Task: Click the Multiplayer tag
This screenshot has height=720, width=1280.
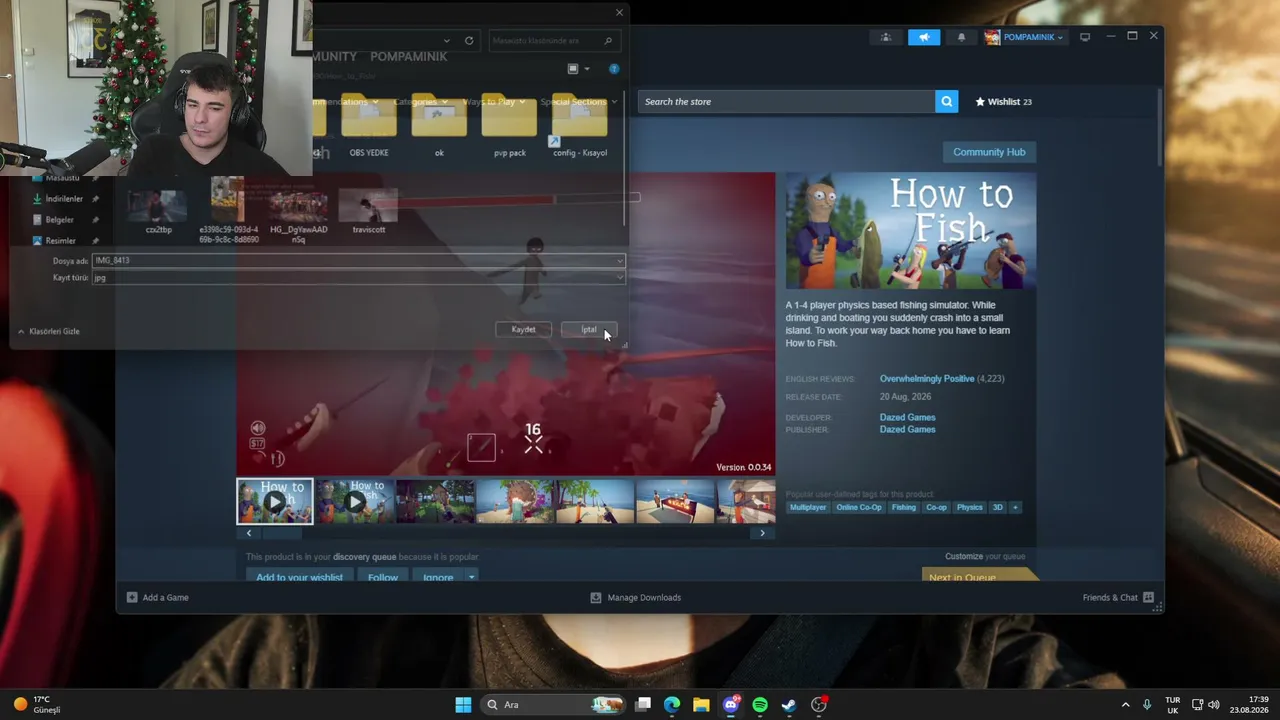Action: pos(808,507)
